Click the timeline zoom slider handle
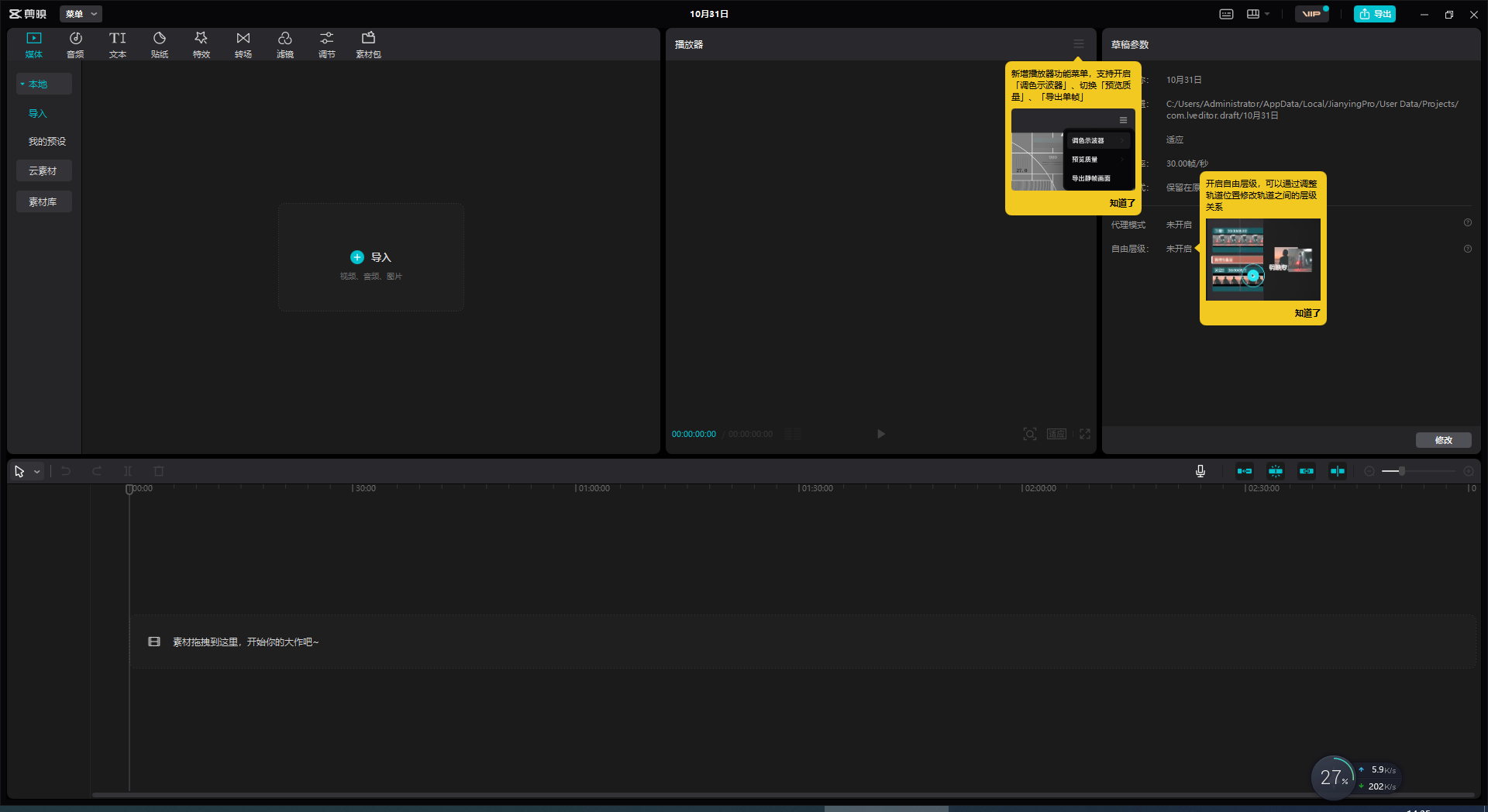 tap(1401, 471)
